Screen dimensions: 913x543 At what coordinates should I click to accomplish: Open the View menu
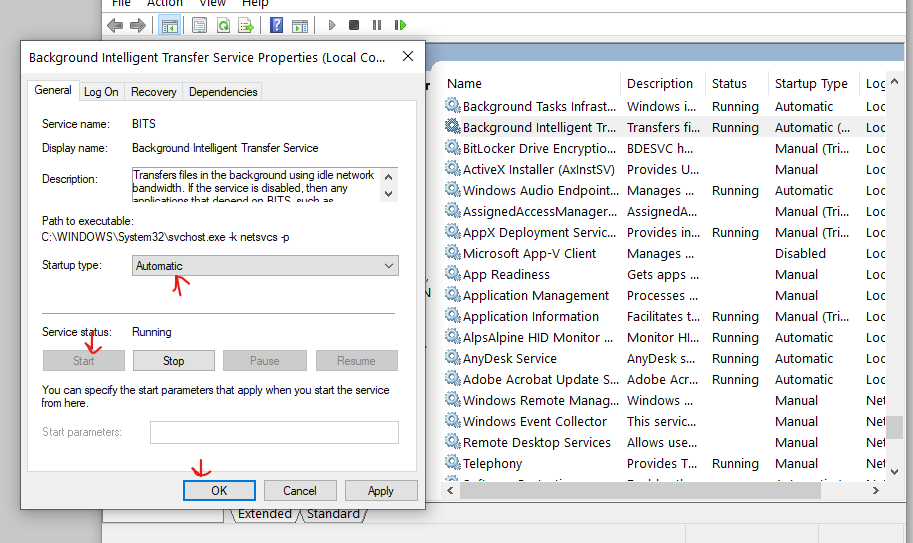[212, 3]
